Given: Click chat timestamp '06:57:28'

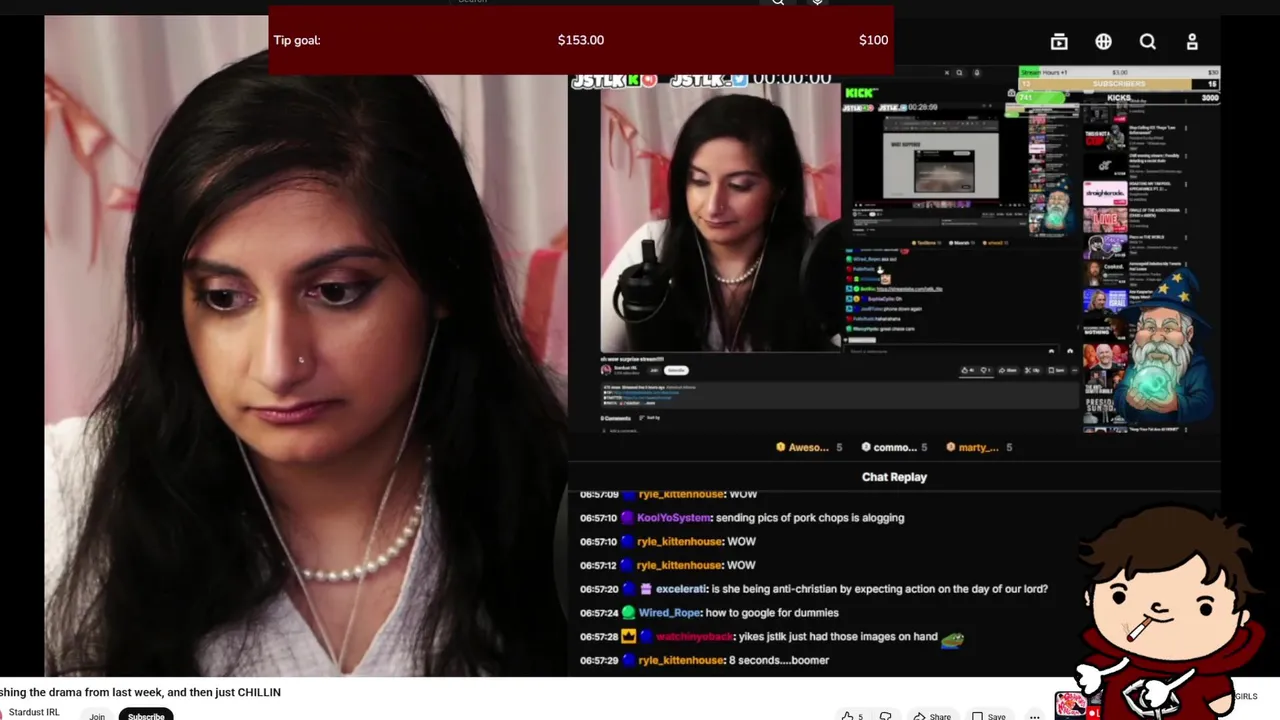Looking at the screenshot, I should pyautogui.click(x=599, y=637).
